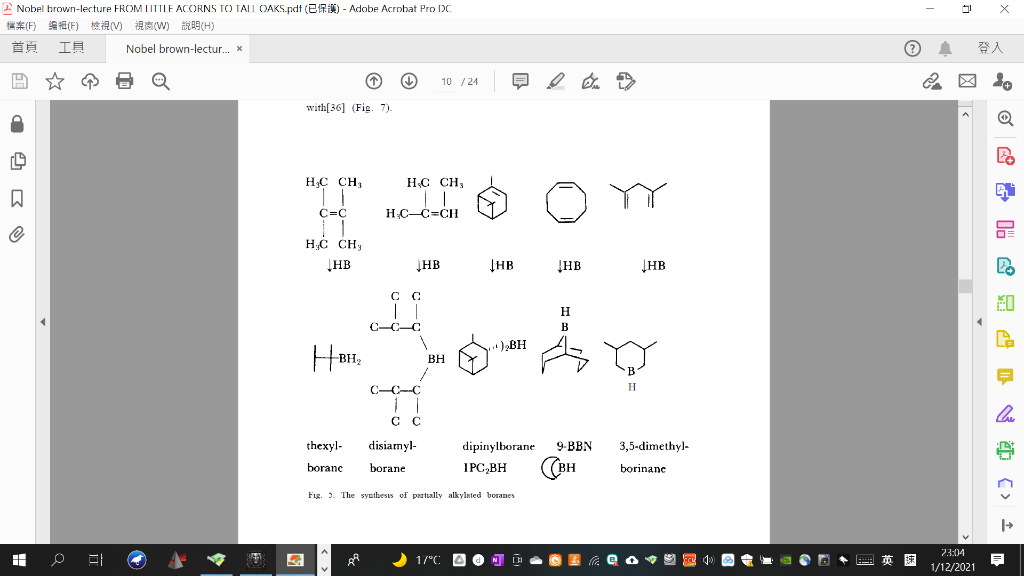
Task: Click the vertical scrollbar up arrow
Action: pyautogui.click(x=965, y=114)
